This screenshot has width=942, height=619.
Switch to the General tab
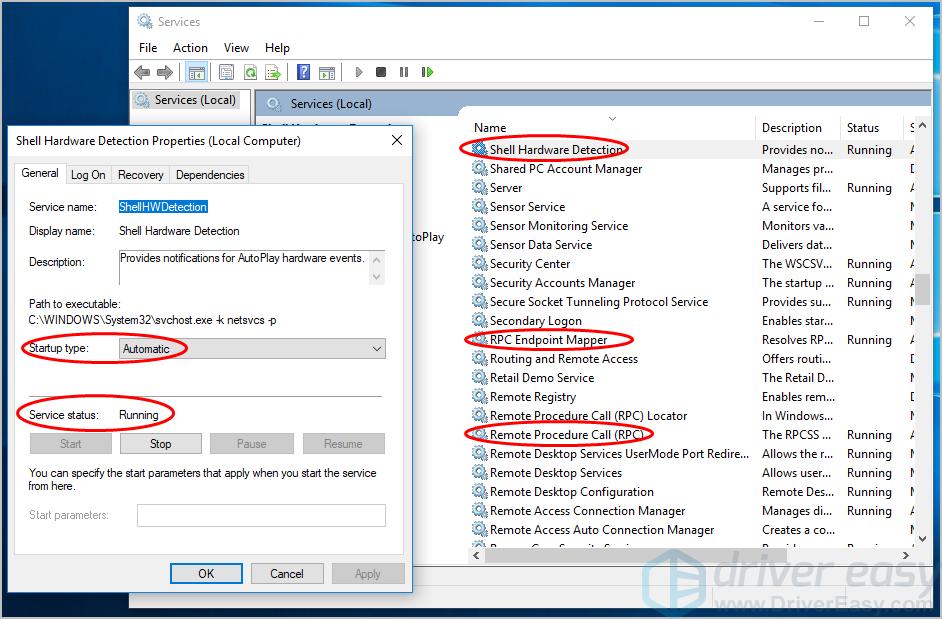[40, 173]
